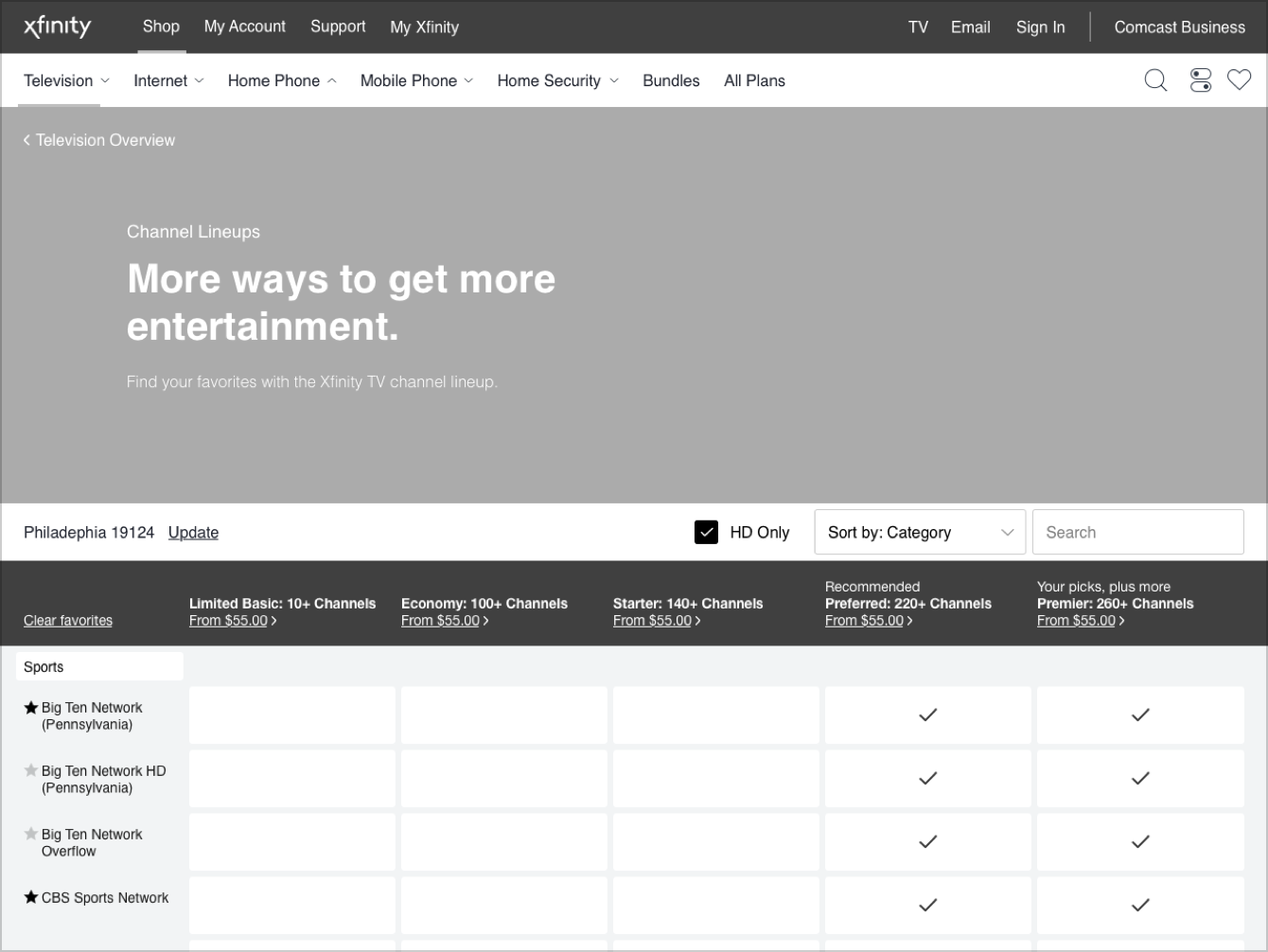
Task: Click Sign In
Action: pyautogui.click(x=1040, y=27)
